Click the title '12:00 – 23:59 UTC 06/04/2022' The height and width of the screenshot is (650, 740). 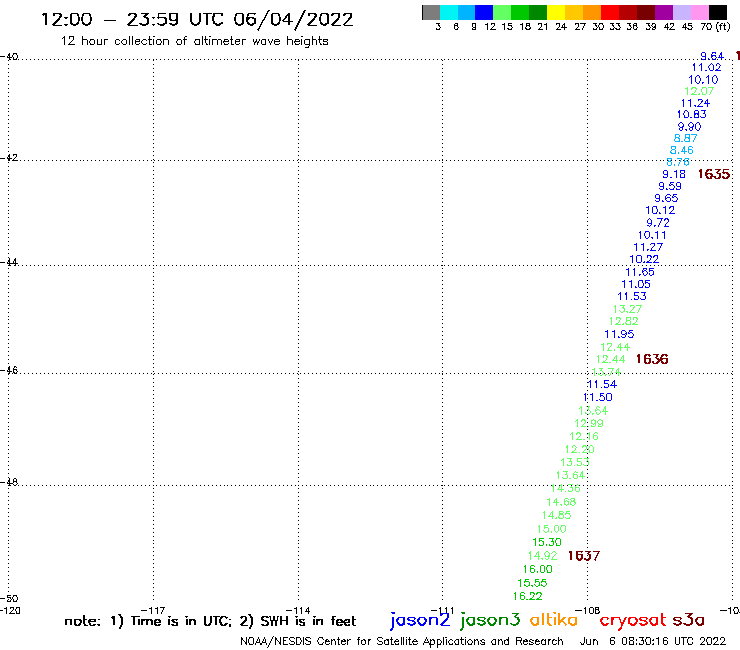pos(197,19)
